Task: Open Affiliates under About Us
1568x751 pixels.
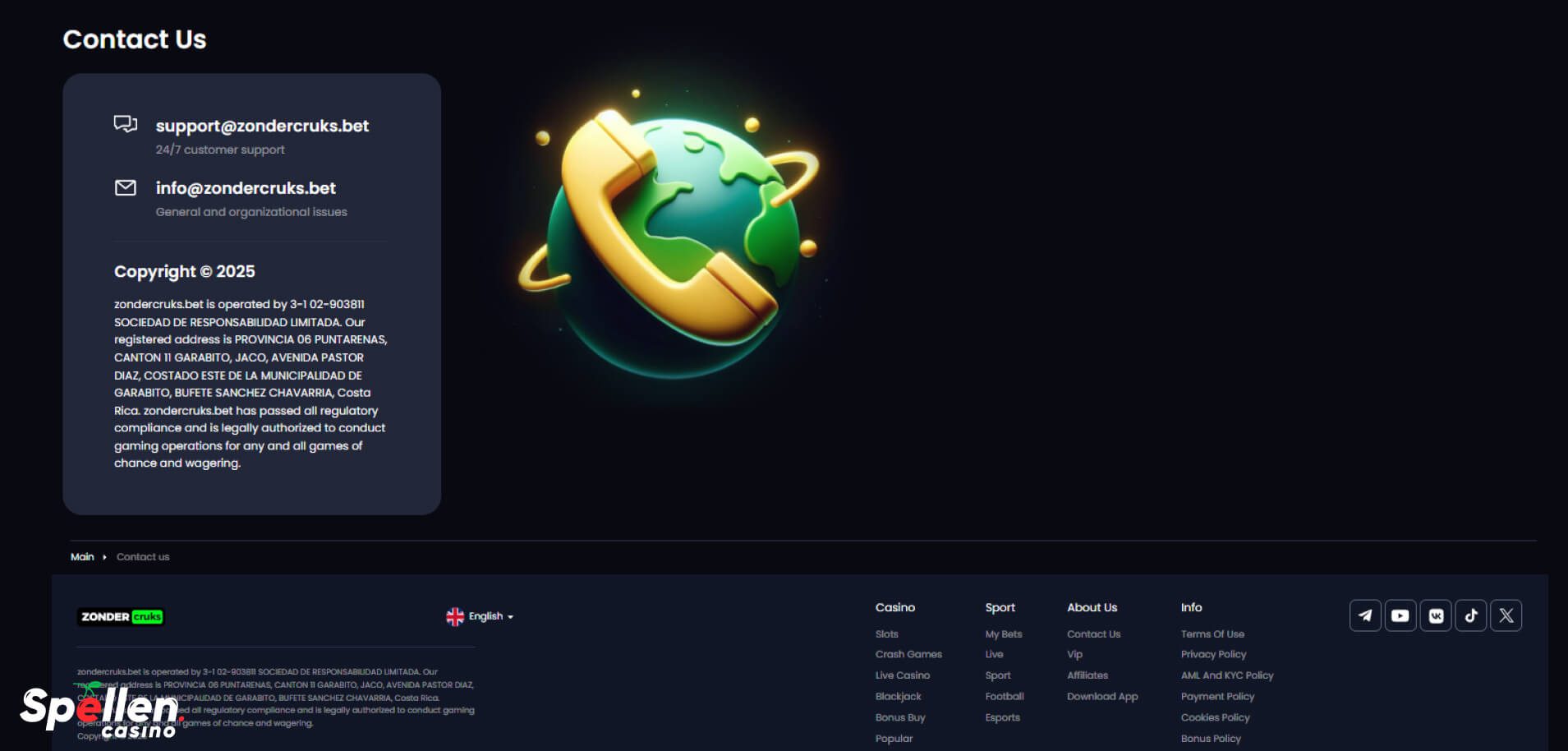Action: [x=1087, y=675]
